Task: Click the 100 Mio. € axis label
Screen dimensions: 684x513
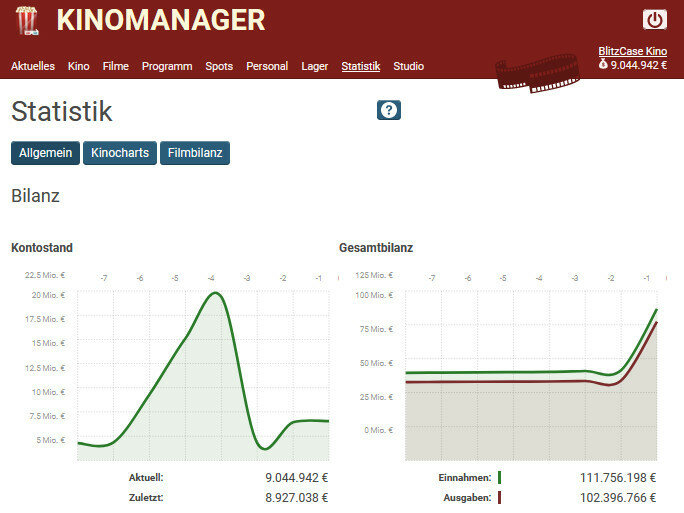Action: point(374,295)
